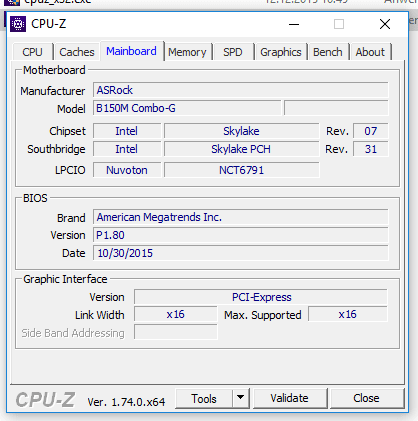Click the Validate button

coord(290,398)
